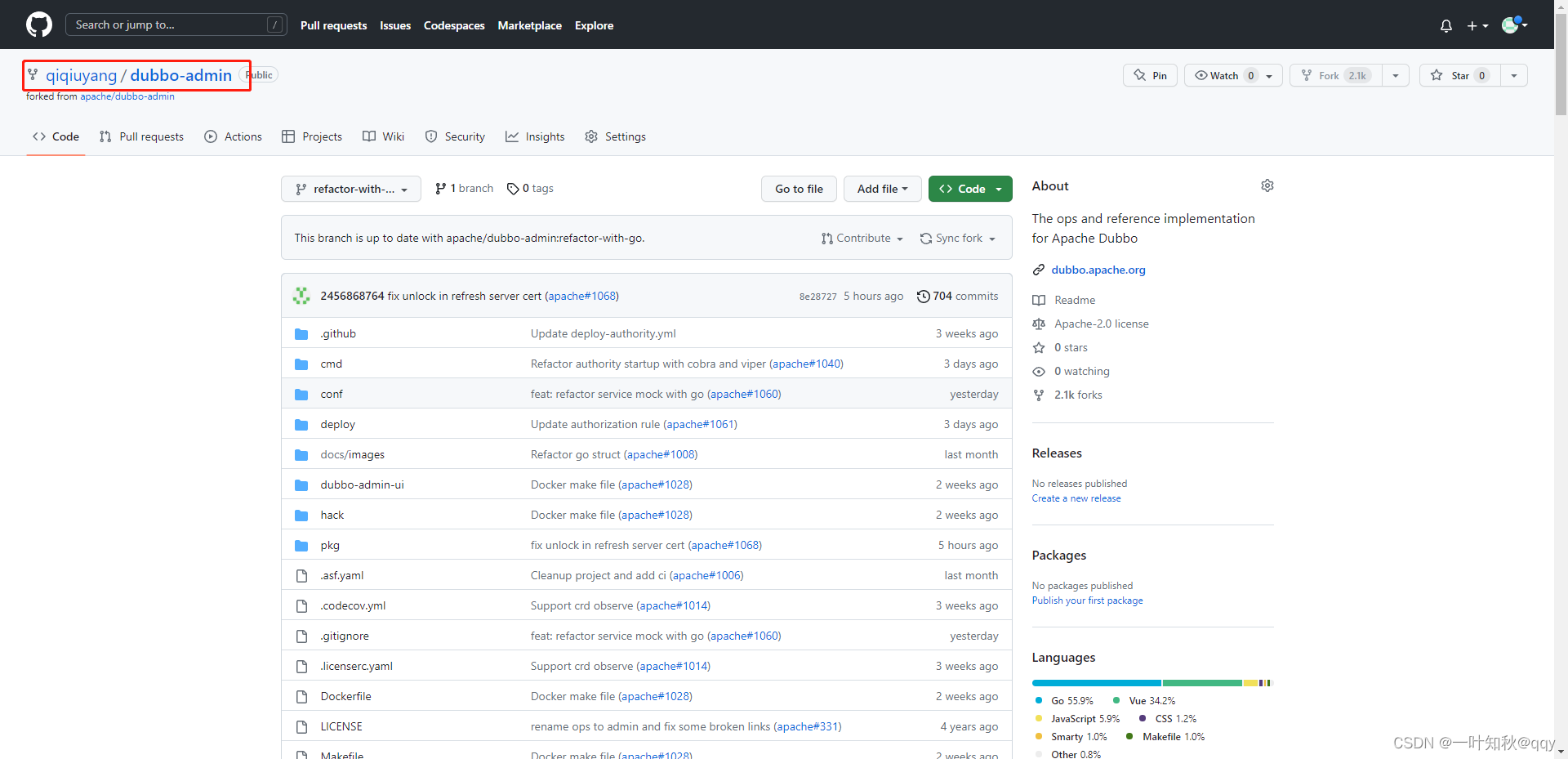Image resolution: width=1568 pixels, height=759 pixels.
Task: Open the dubbo-admin-ui folder
Action: point(362,485)
